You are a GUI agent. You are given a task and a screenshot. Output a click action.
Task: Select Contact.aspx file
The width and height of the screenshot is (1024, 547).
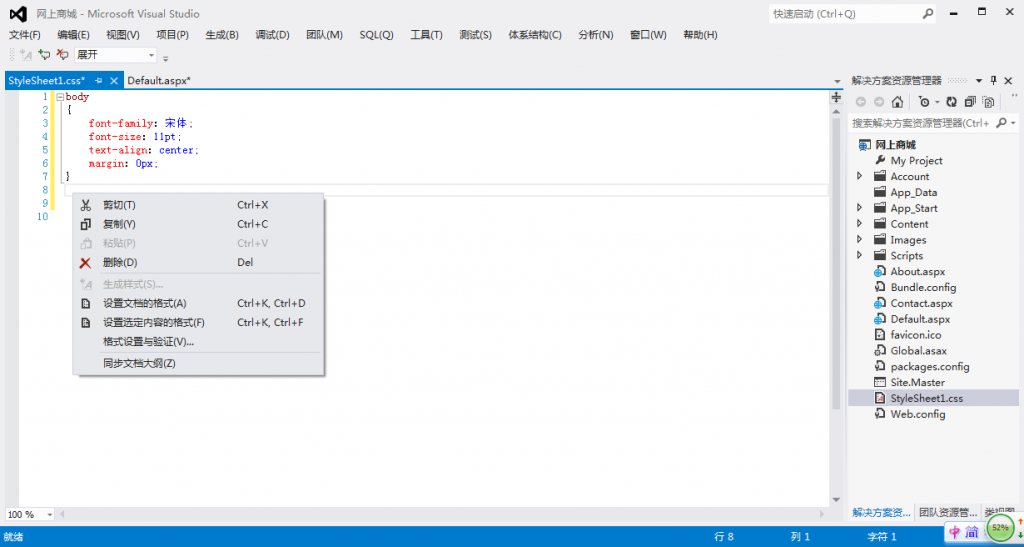tap(921, 304)
